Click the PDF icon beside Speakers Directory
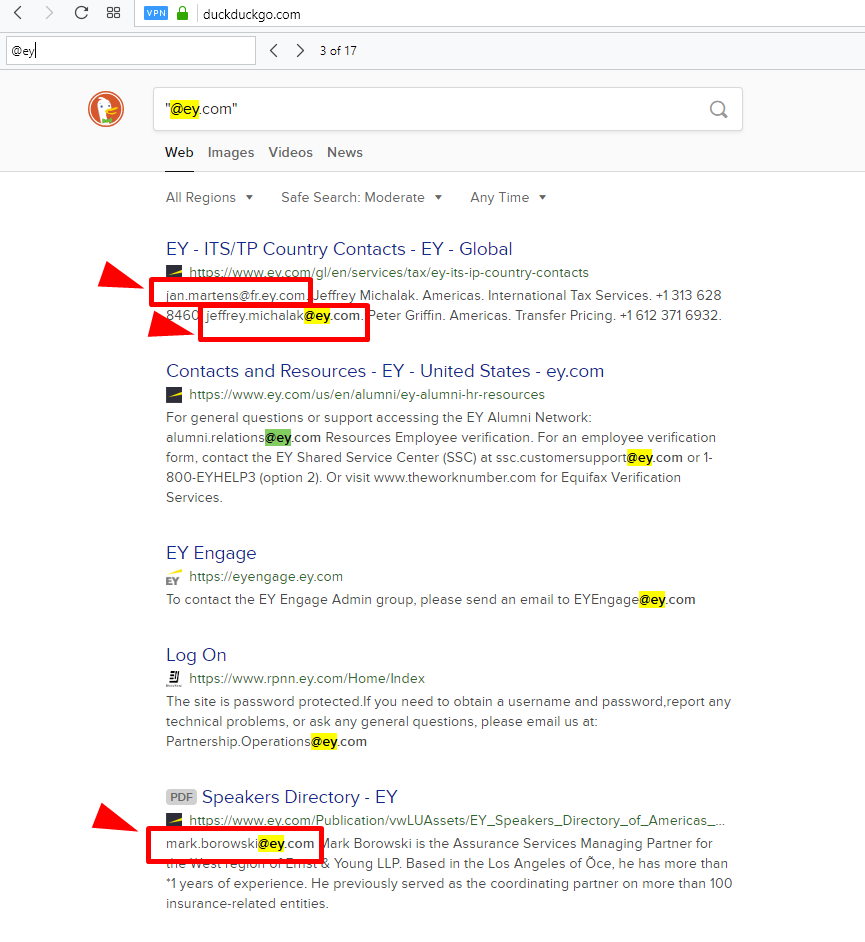Viewport: 865px width, 942px height. pos(181,797)
